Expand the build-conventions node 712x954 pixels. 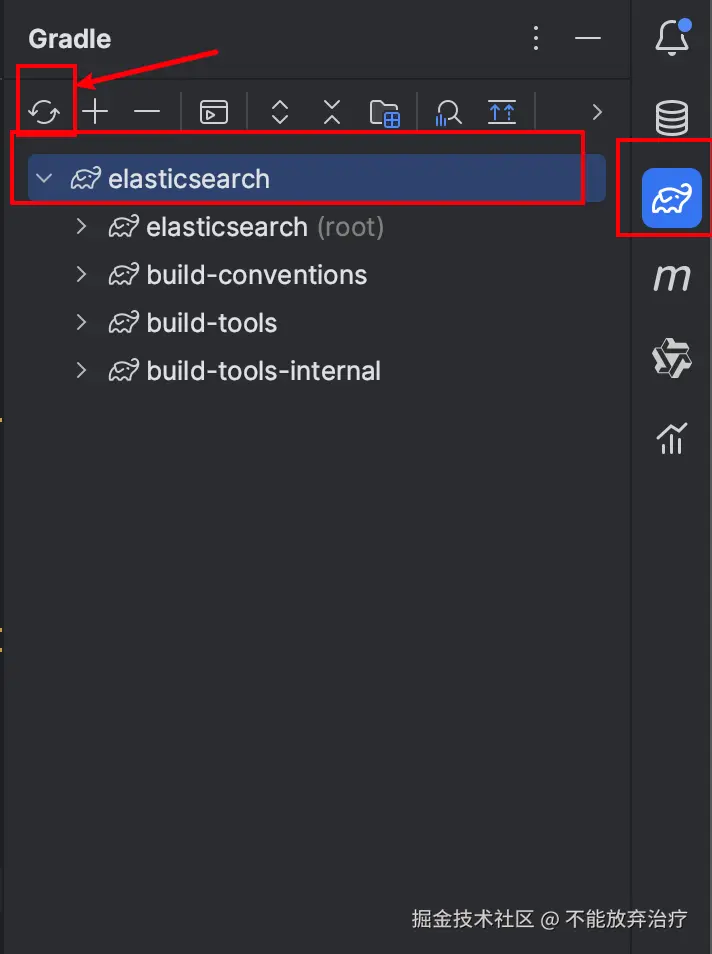[x=82, y=274]
